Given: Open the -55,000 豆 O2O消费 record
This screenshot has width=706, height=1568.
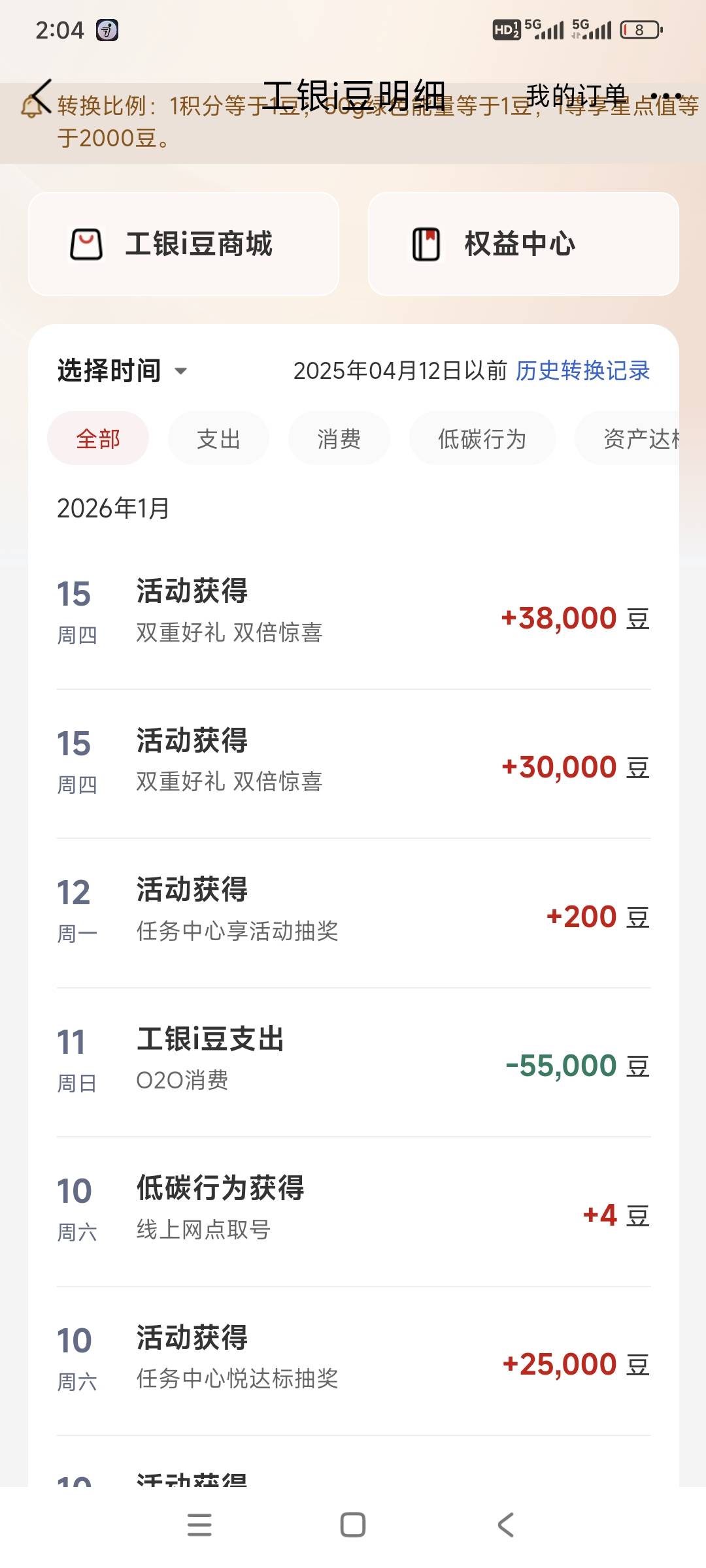Looking at the screenshot, I should click(353, 1062).
